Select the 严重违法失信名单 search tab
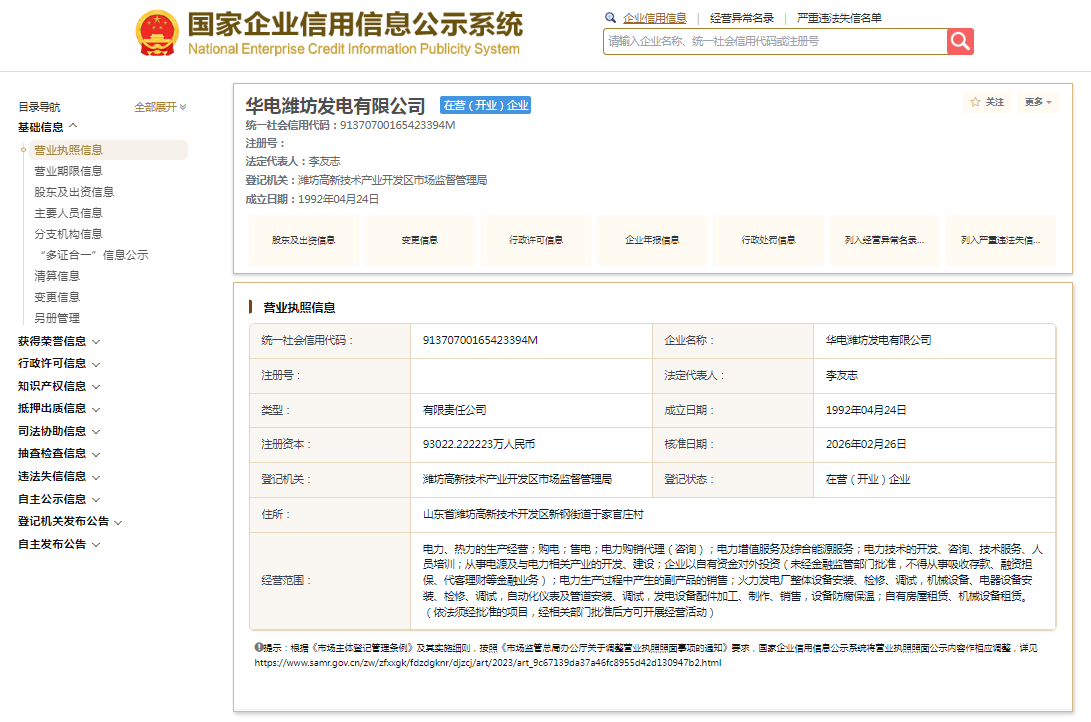Viewport: 1091px width, 722px height. pos(839,18)
